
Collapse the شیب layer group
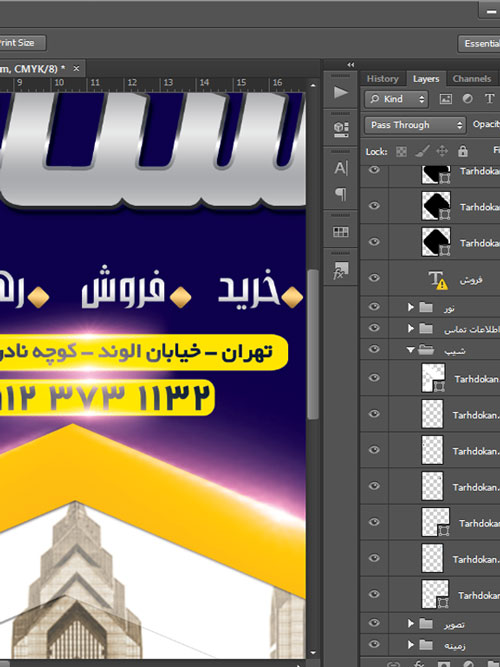pyautogui.click(x=411, y=350)
